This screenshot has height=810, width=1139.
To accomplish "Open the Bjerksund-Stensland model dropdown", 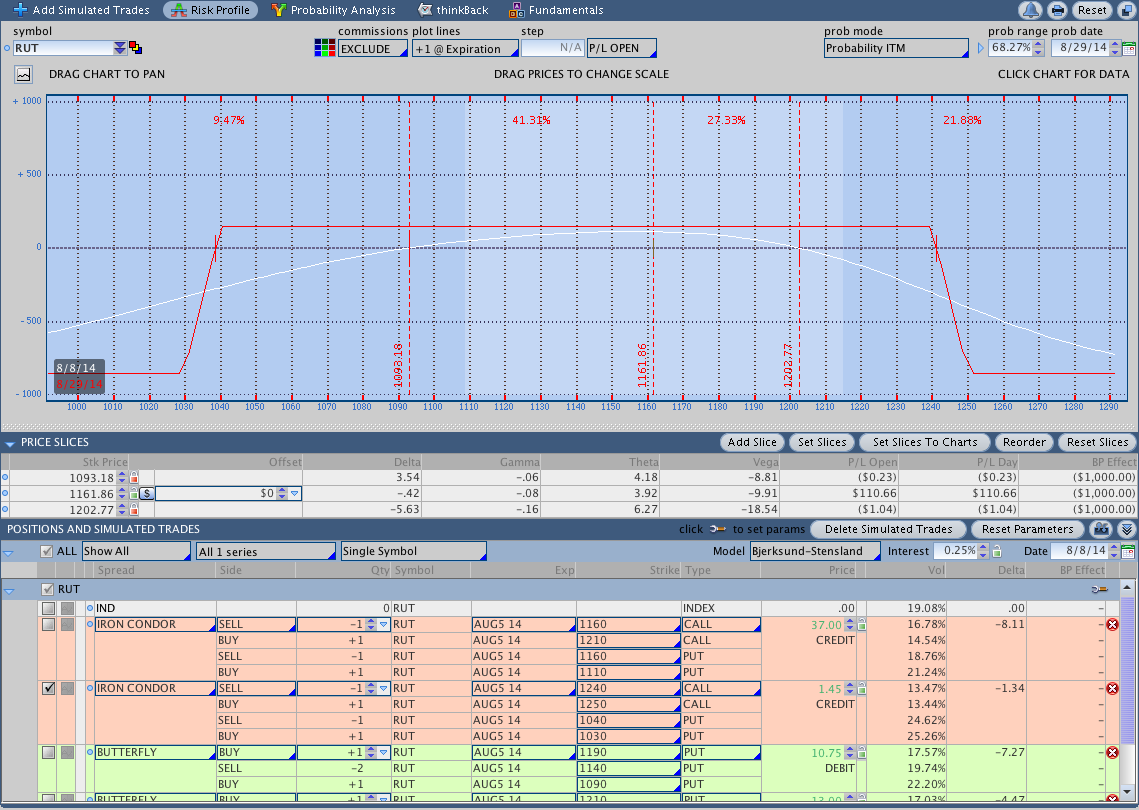I will [x=815, y=551].
